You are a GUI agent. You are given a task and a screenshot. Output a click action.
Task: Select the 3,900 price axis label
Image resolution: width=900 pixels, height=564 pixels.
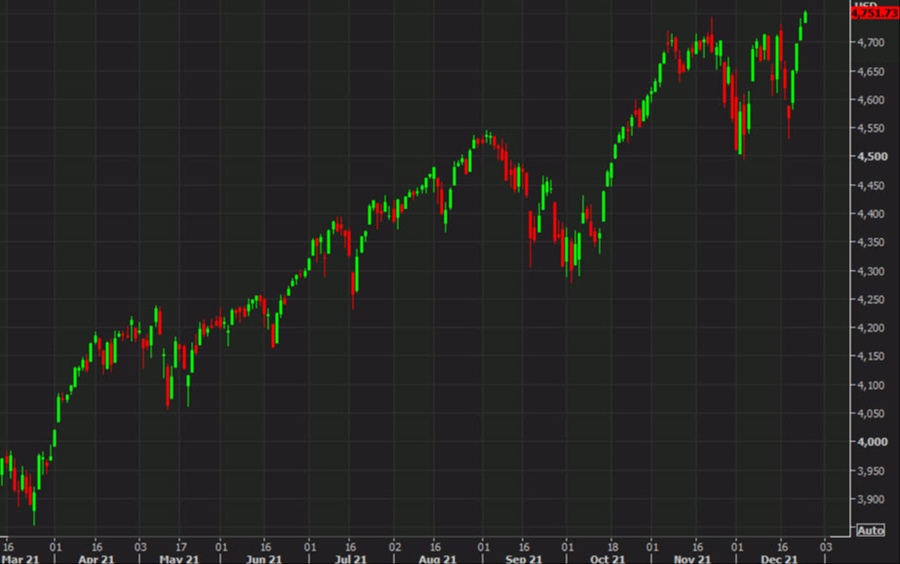pyautogui.click(x=870, y=499)
